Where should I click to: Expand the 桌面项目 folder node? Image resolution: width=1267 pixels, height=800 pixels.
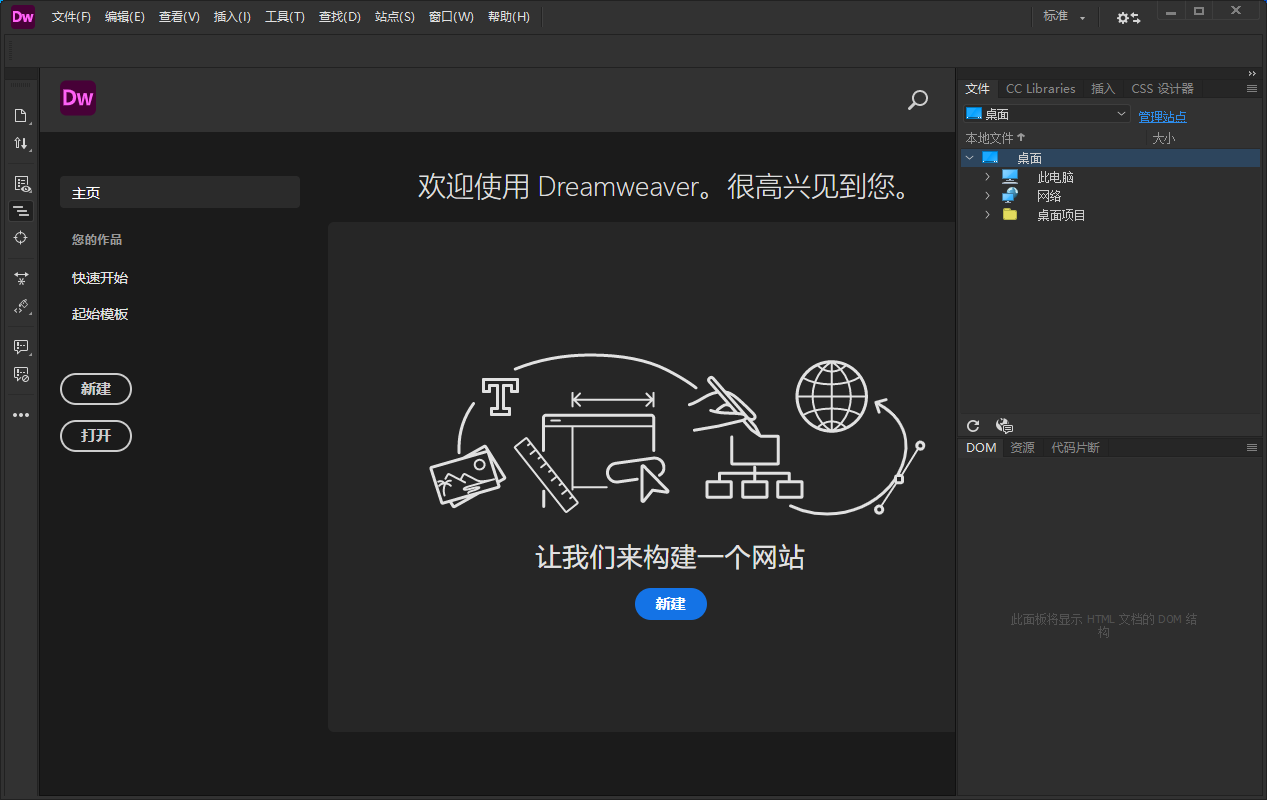987,215
